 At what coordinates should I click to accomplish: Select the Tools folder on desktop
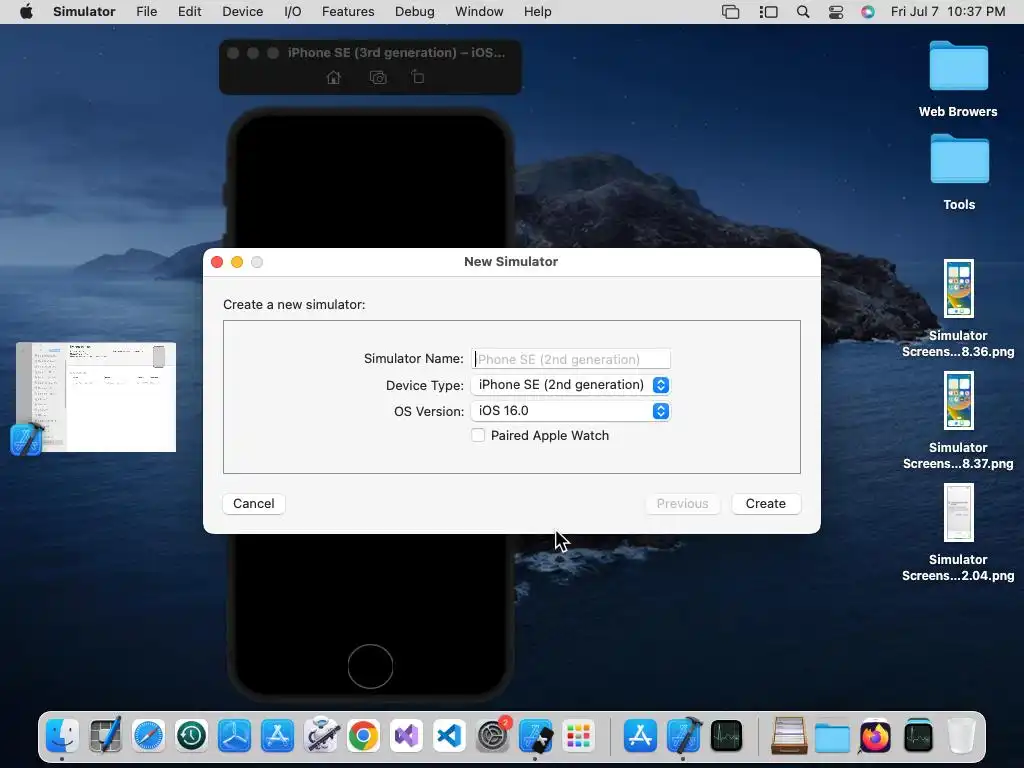coord(959,172)
